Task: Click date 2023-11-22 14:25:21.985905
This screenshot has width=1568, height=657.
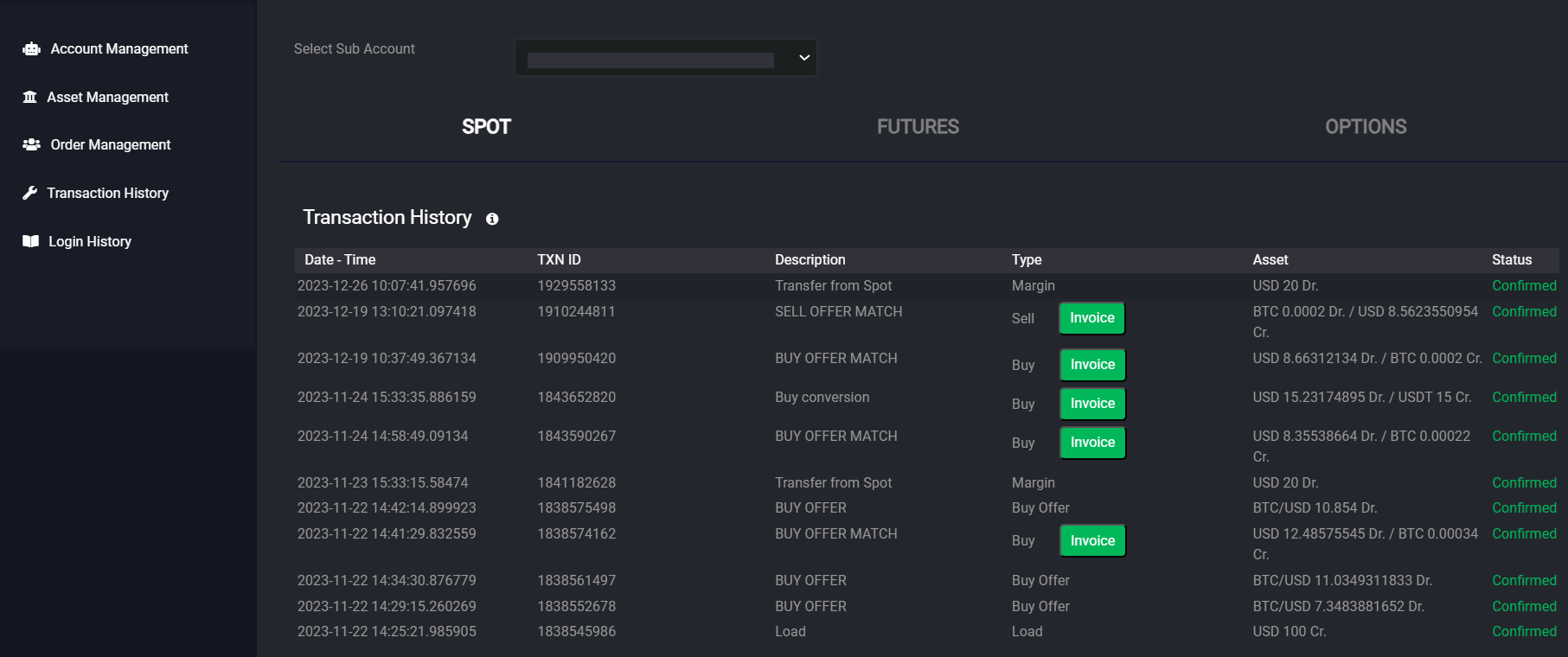Action: click(387, 631)
